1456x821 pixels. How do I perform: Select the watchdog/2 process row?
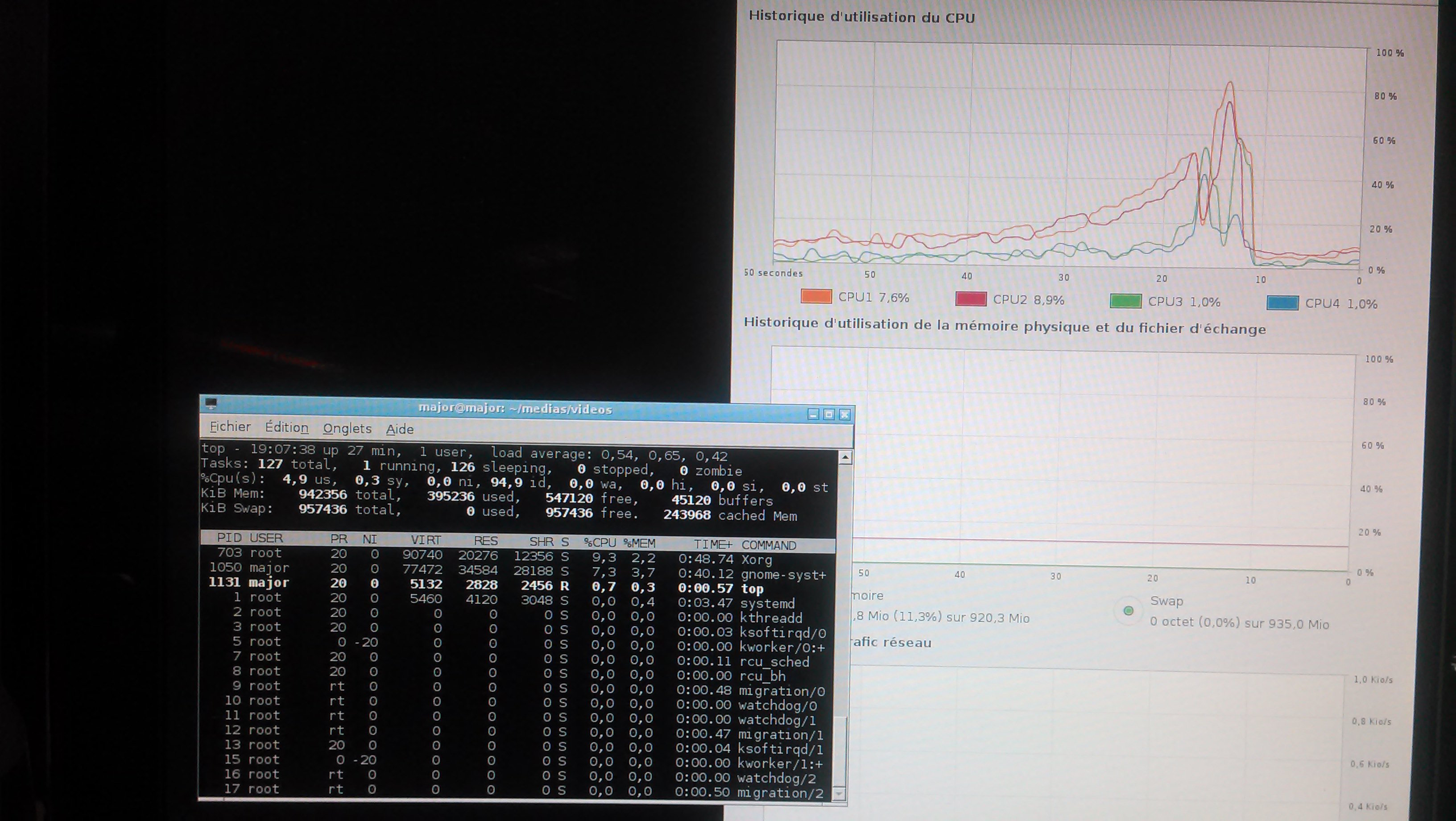point(517,777)
